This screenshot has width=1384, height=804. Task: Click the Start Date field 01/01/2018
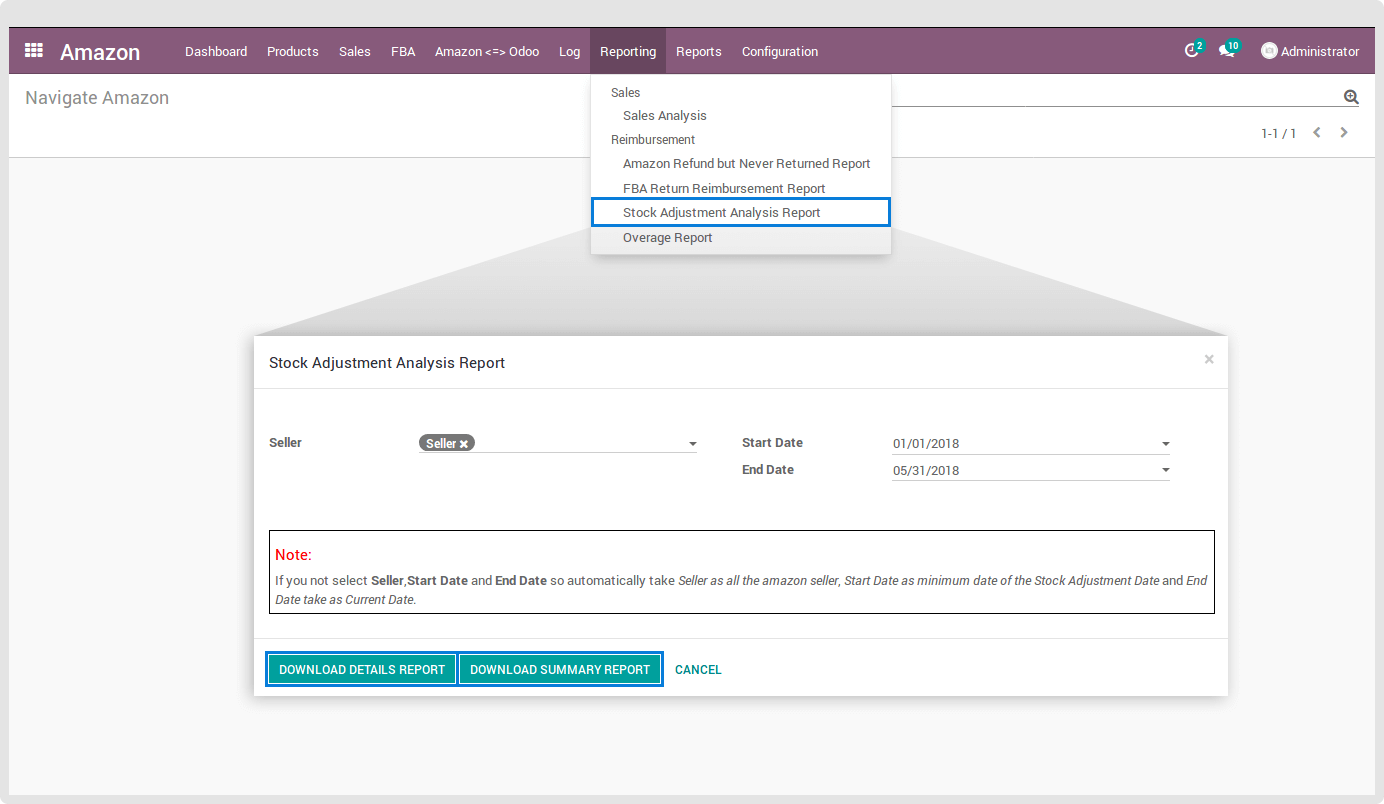point(1031,444)
